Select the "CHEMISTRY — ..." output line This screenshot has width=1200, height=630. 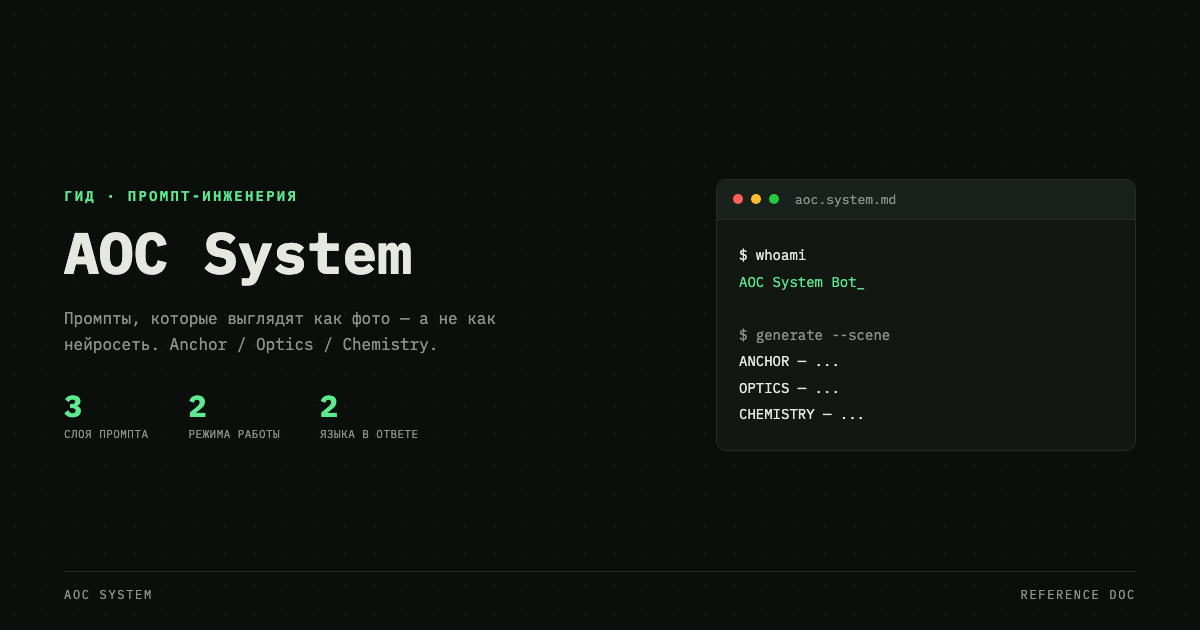[x=801, y=414]
